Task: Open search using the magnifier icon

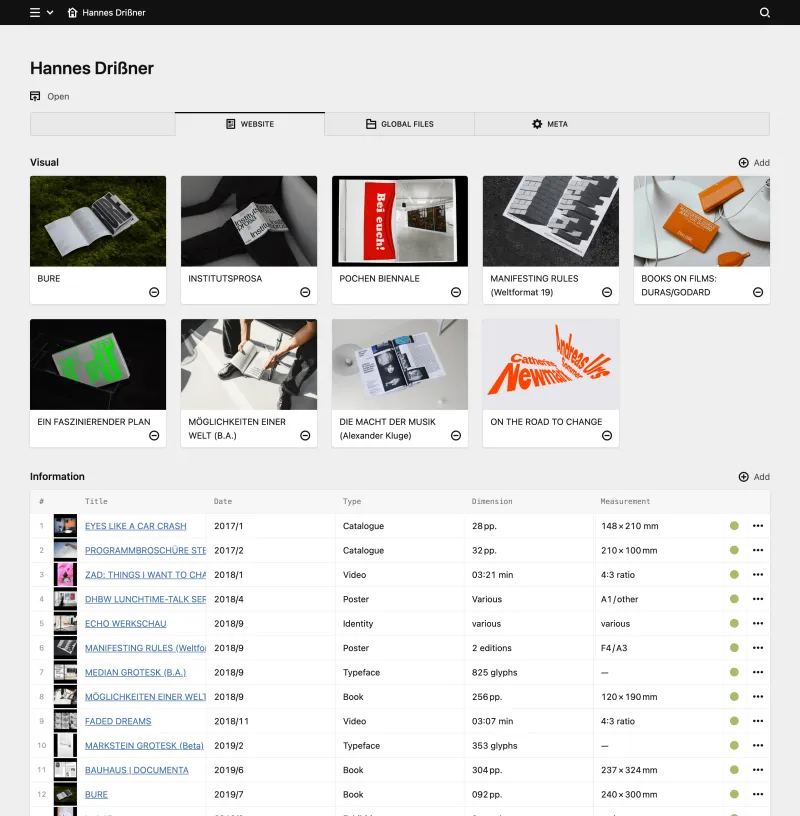Action: pos(765,12)
